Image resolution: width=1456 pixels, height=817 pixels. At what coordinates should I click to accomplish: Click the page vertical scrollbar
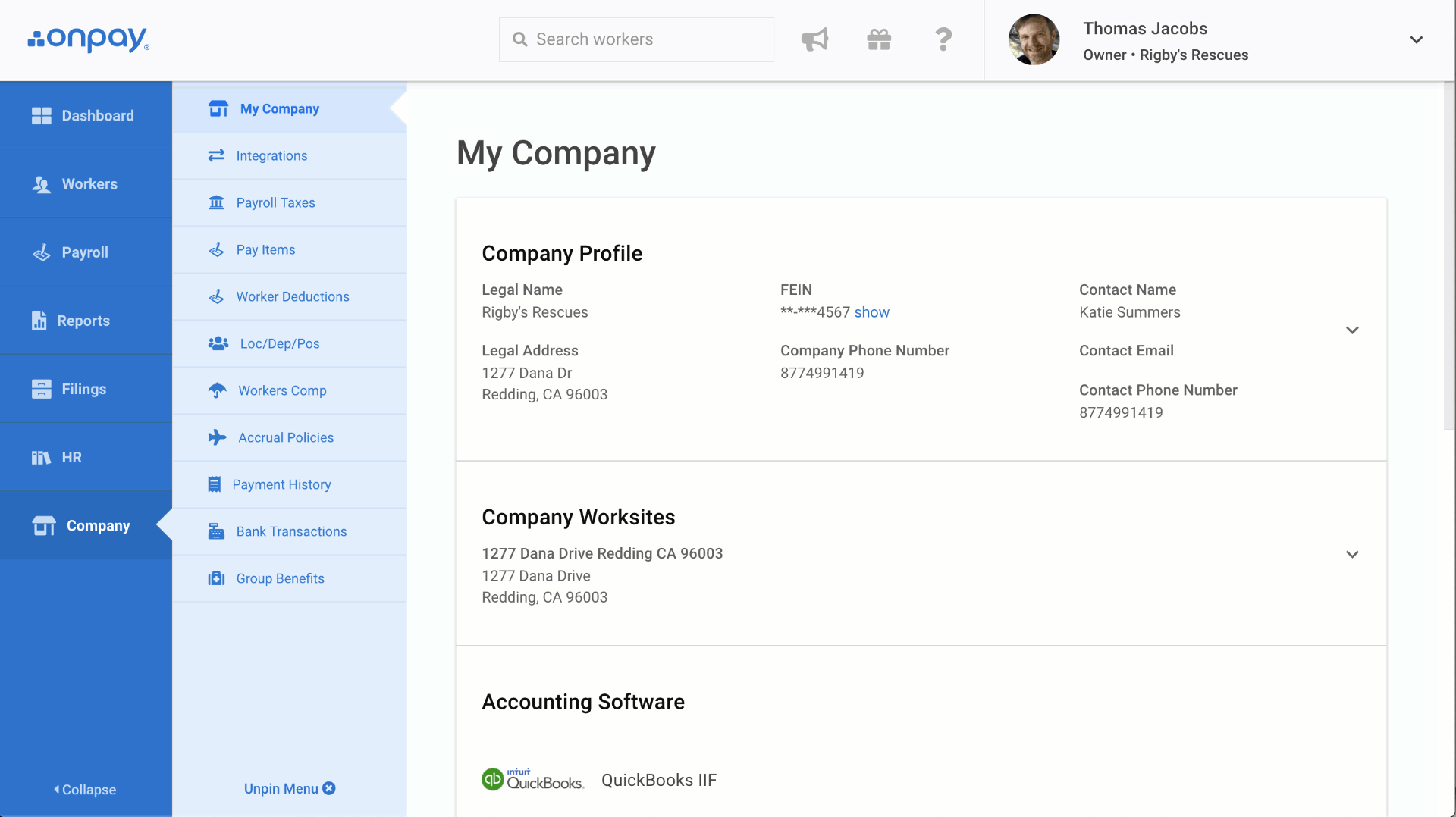pyautogui.click(x=1449, y=258)
